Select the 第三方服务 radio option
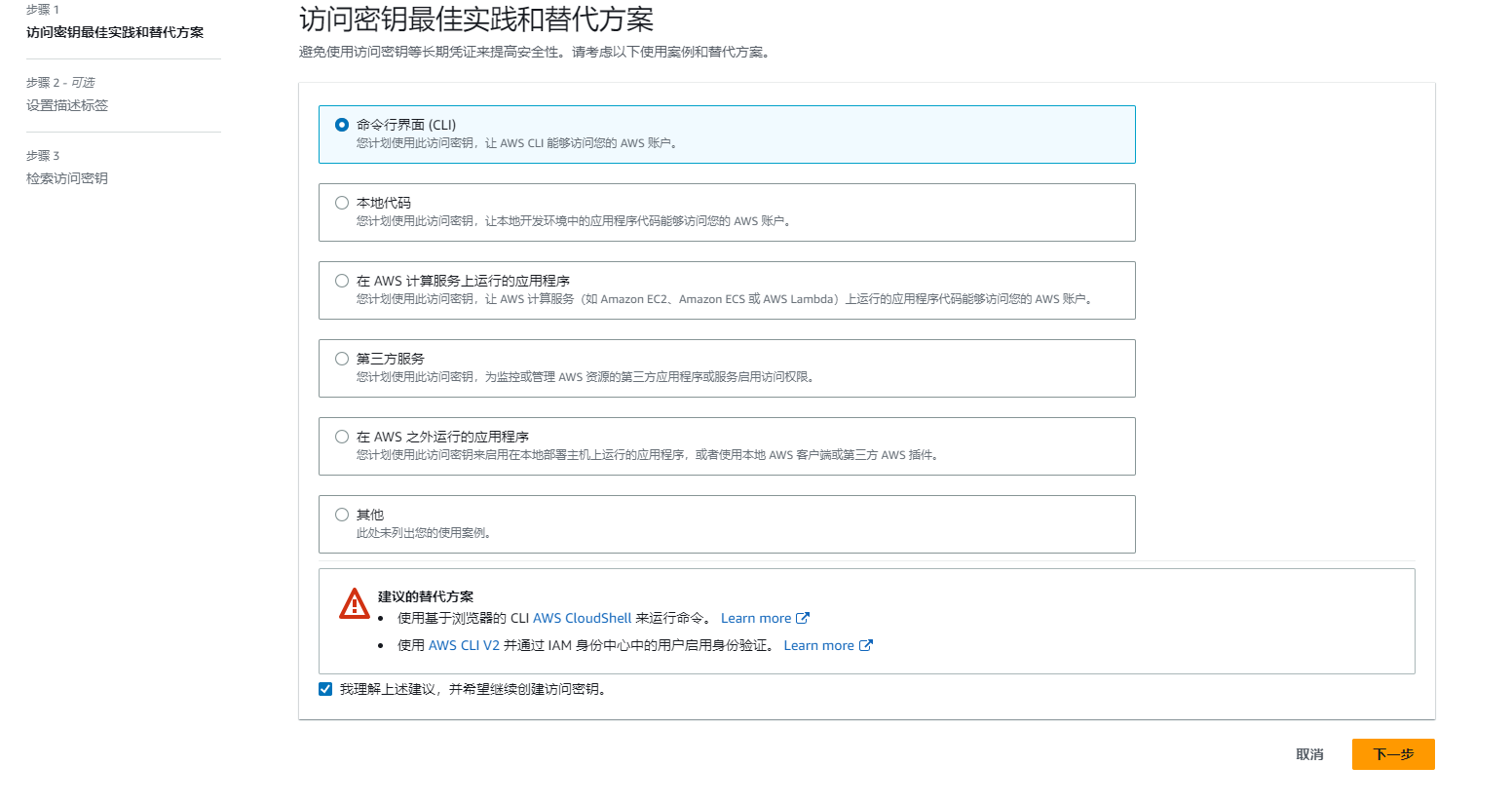The width and height of the screenshot is (1512, 804). coord(342,359)
